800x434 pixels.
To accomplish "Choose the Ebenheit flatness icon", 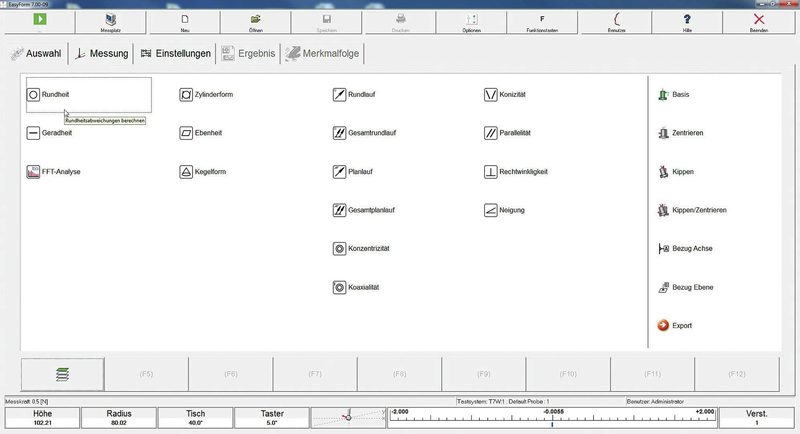I will [x=186, y=133].
